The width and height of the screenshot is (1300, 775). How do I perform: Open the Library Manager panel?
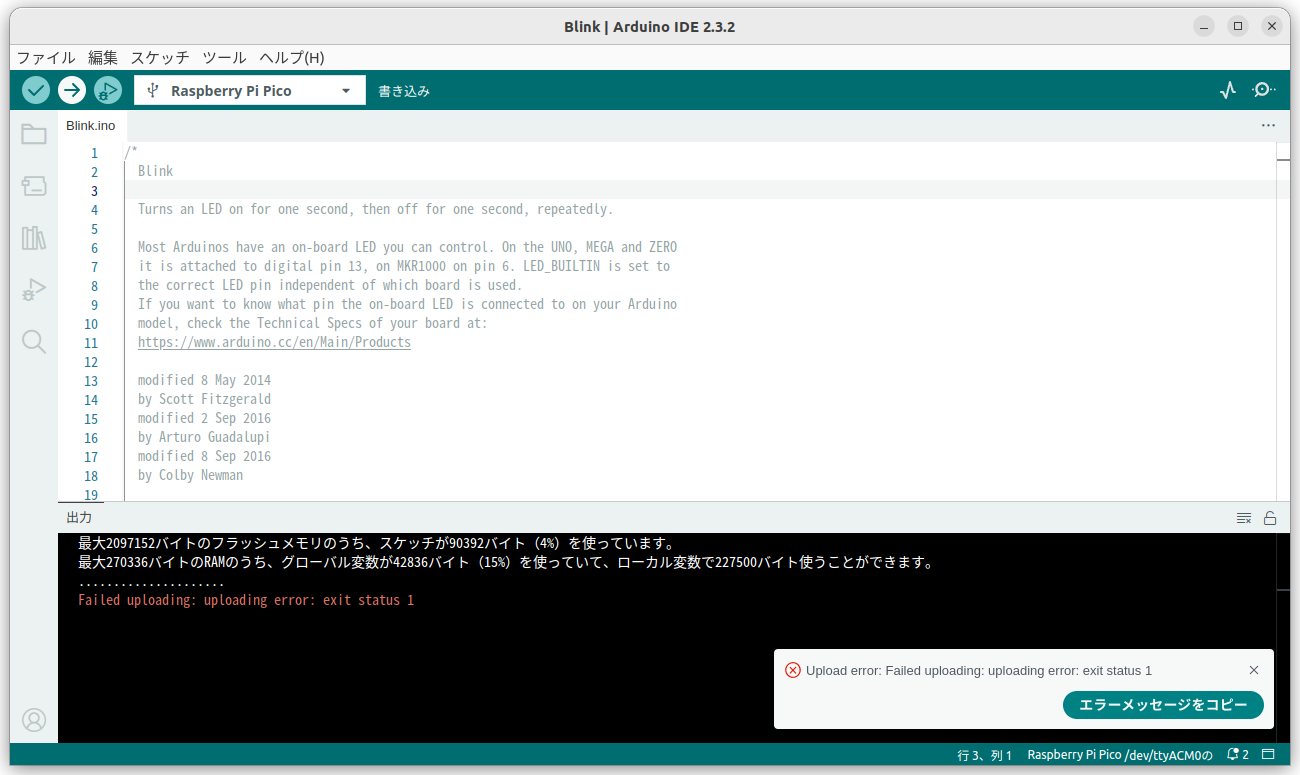33,238
